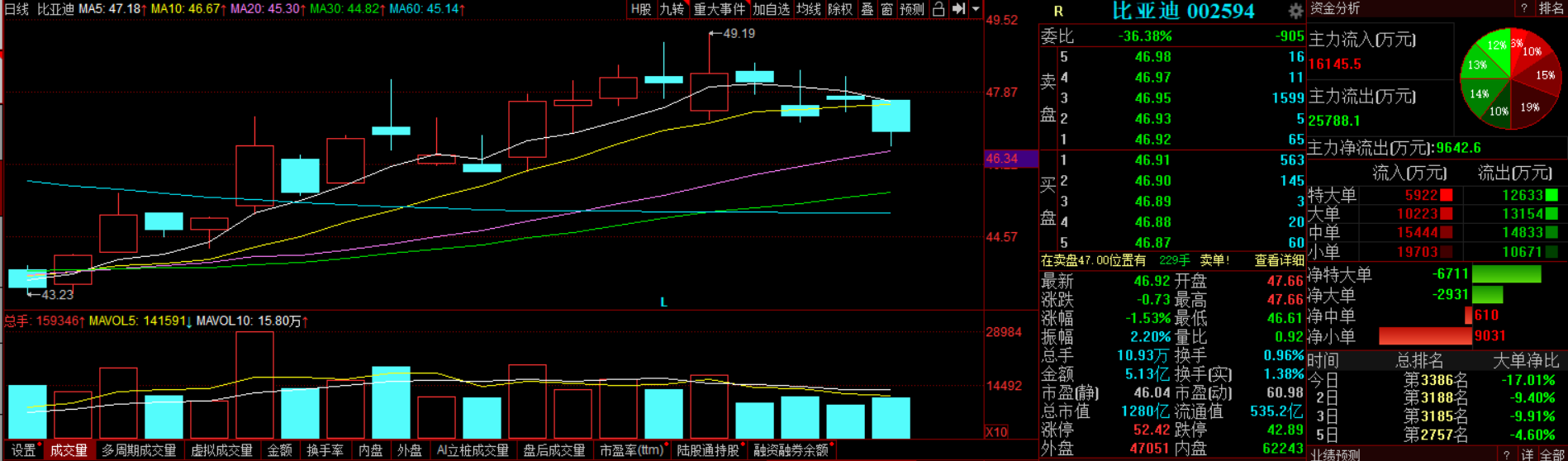Click the MA10: 46.67 indicator label

click(188, 9)
